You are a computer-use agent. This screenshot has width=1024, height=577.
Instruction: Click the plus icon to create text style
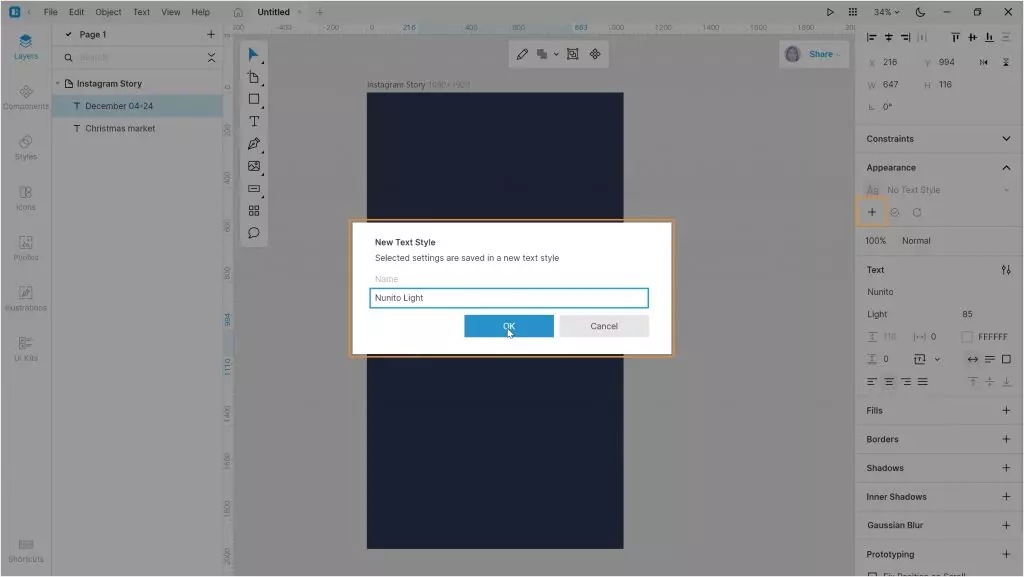click(872, 212)
